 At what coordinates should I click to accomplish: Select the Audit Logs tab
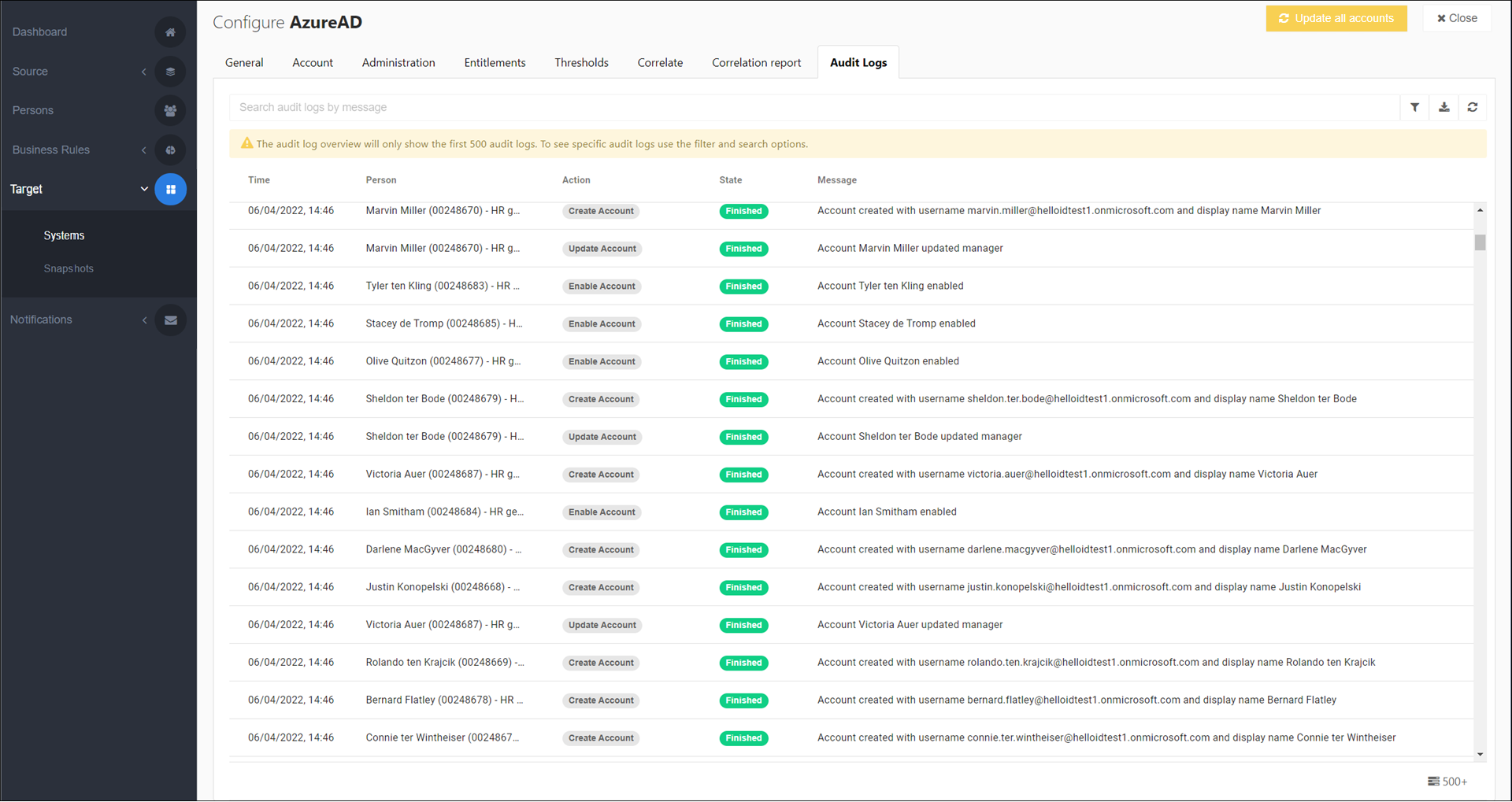click(x=858, y=63)
